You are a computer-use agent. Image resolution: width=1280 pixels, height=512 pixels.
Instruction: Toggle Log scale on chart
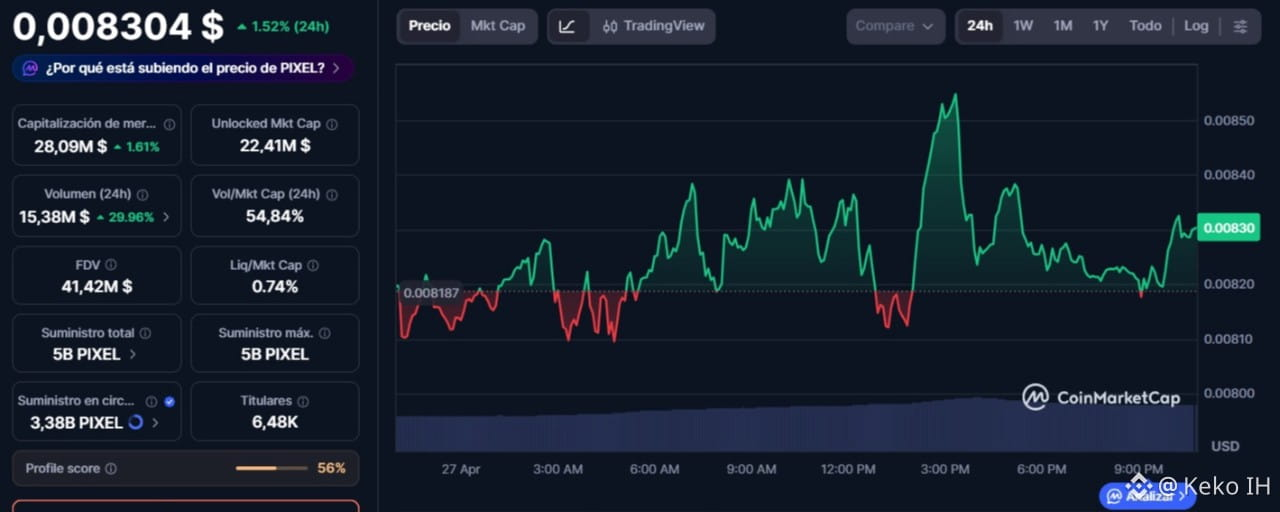(x=1196, y=26)
